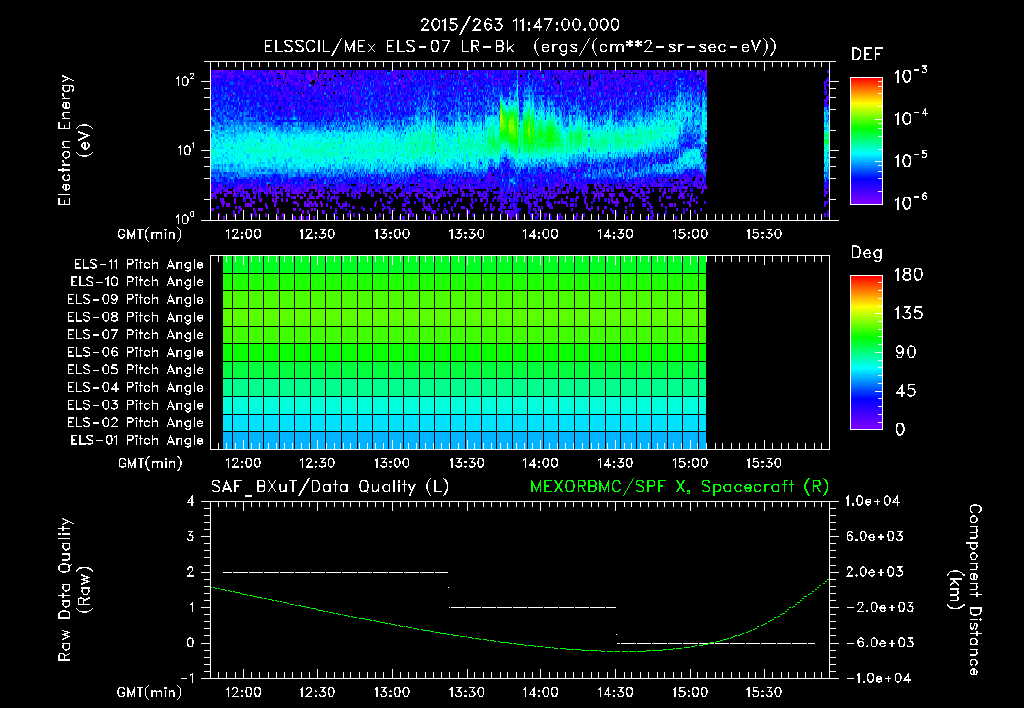Image resolution: width=1024 pixels, height=708 pixels.
Task: Select the plot timestamp 2015/263 11:47:00.000
Action: tap(519, 25)
